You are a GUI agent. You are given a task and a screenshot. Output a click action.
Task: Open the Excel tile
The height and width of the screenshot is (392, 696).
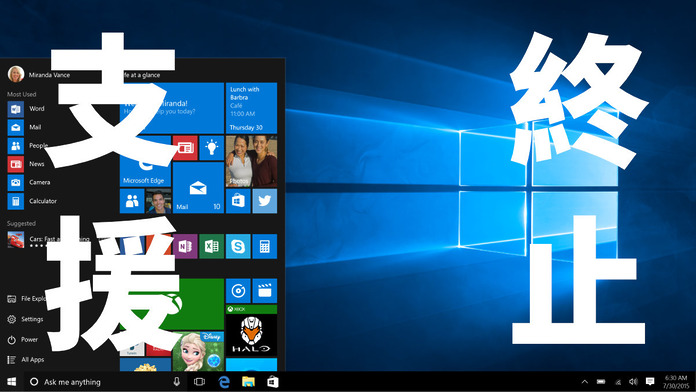point(211,246)
